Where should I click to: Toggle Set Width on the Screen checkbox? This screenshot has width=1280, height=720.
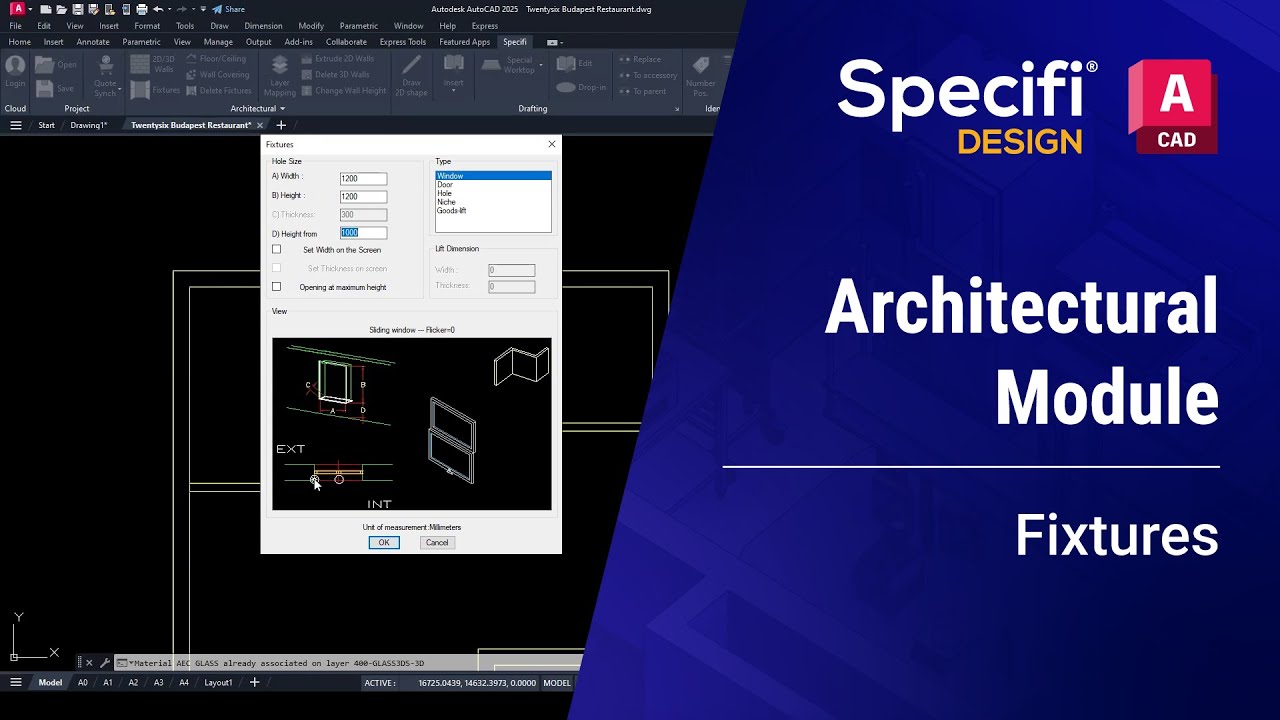277,249
